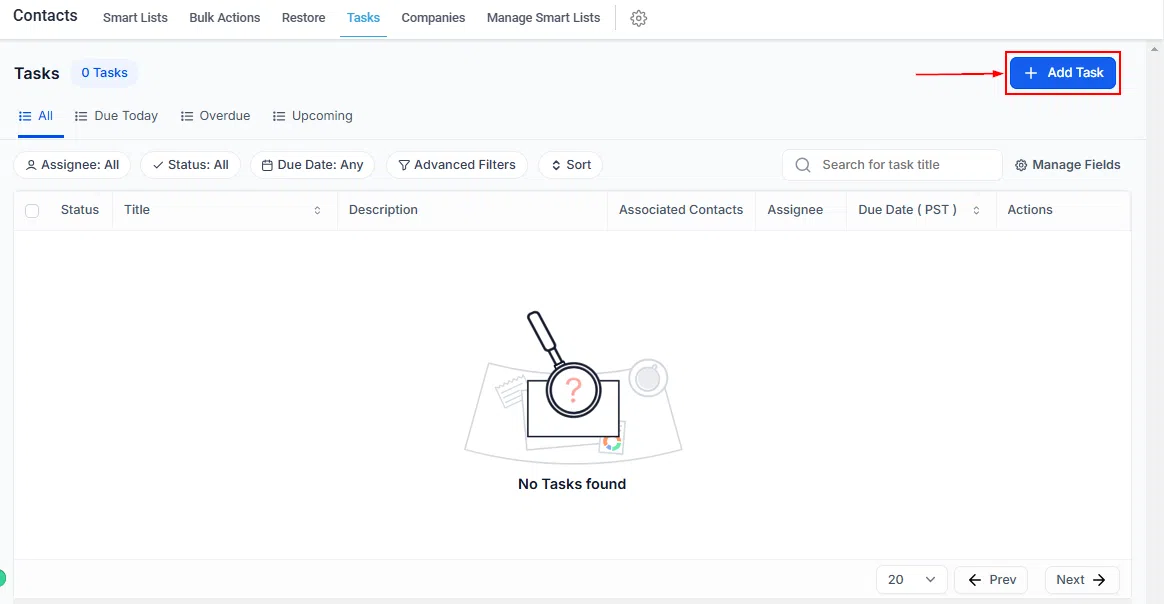This screenshot has width=1164, height=604.
Task: Click the magnifier icon in search box
Action: [802, 165]
